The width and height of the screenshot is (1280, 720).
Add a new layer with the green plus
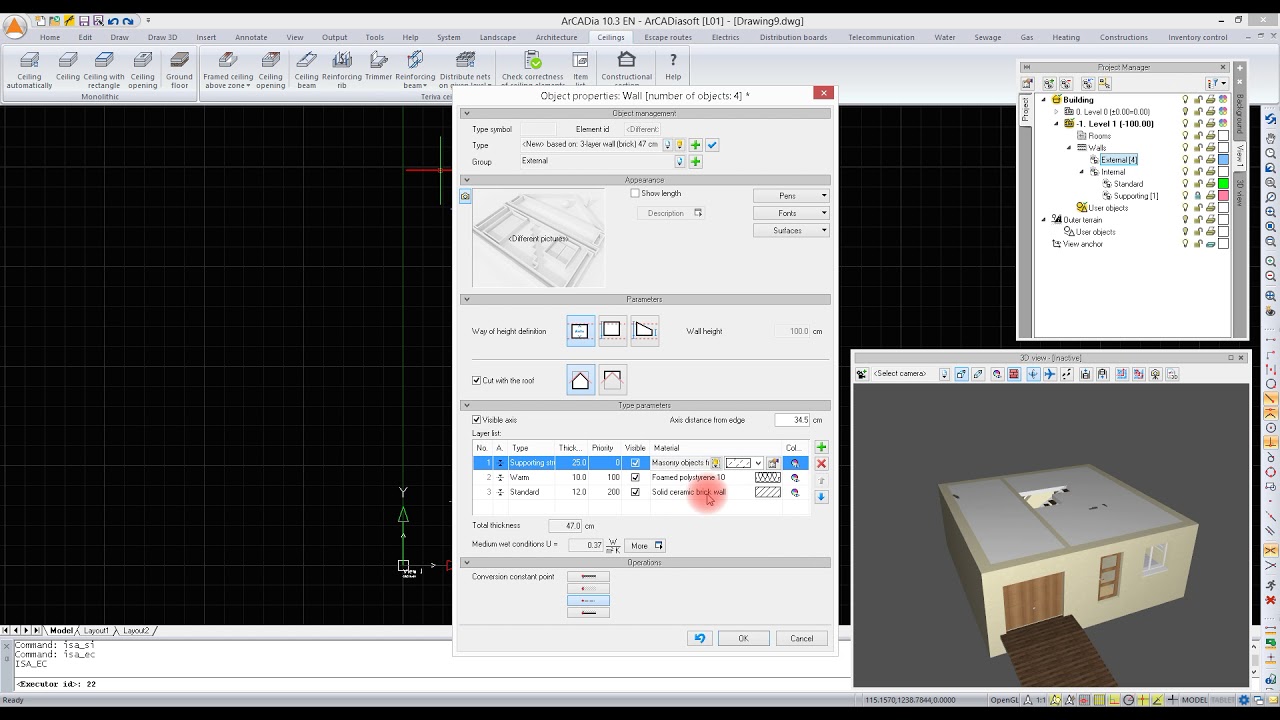point(821,447)
